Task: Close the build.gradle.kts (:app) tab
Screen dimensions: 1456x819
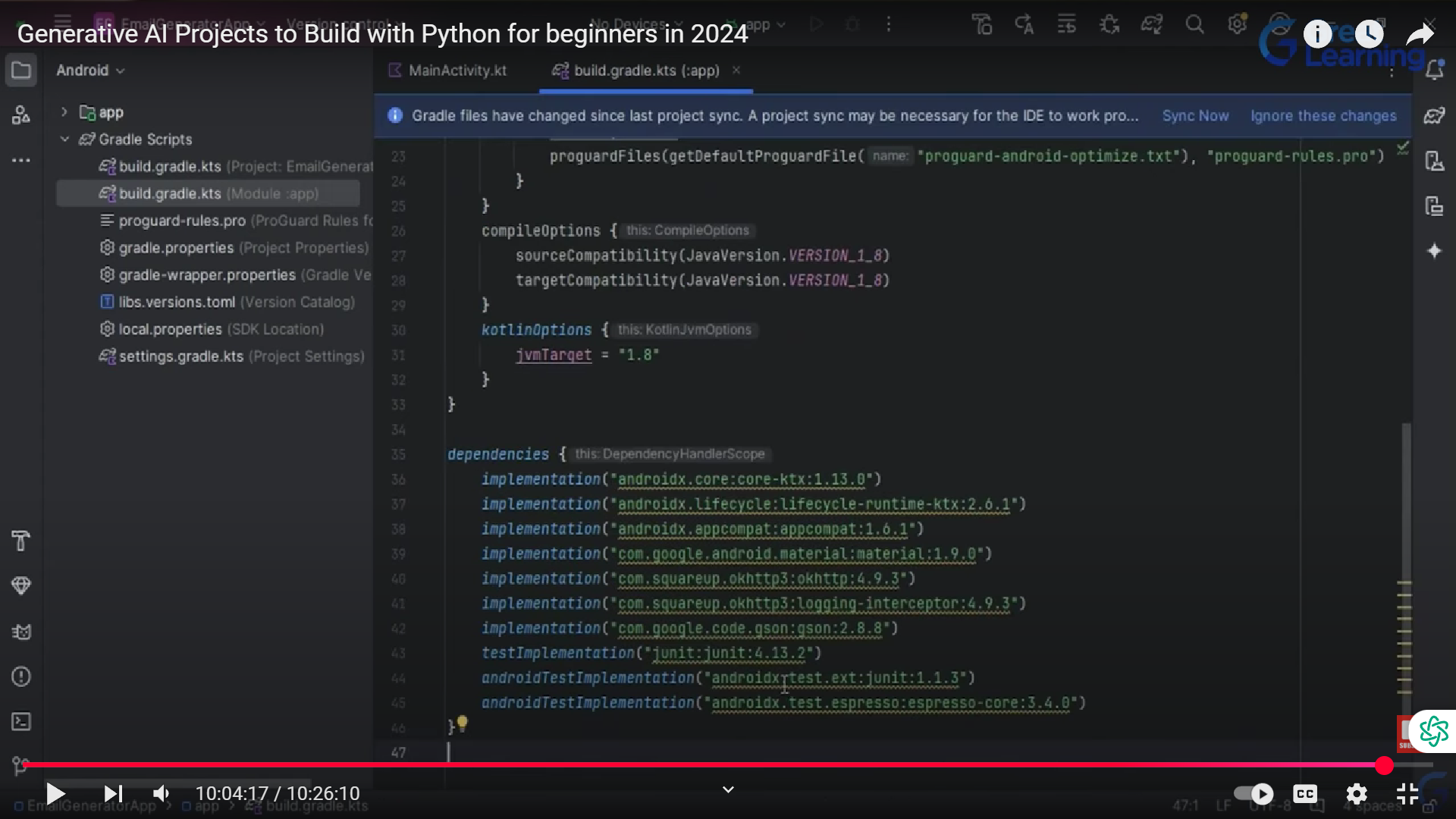Action: click(736, 71)
